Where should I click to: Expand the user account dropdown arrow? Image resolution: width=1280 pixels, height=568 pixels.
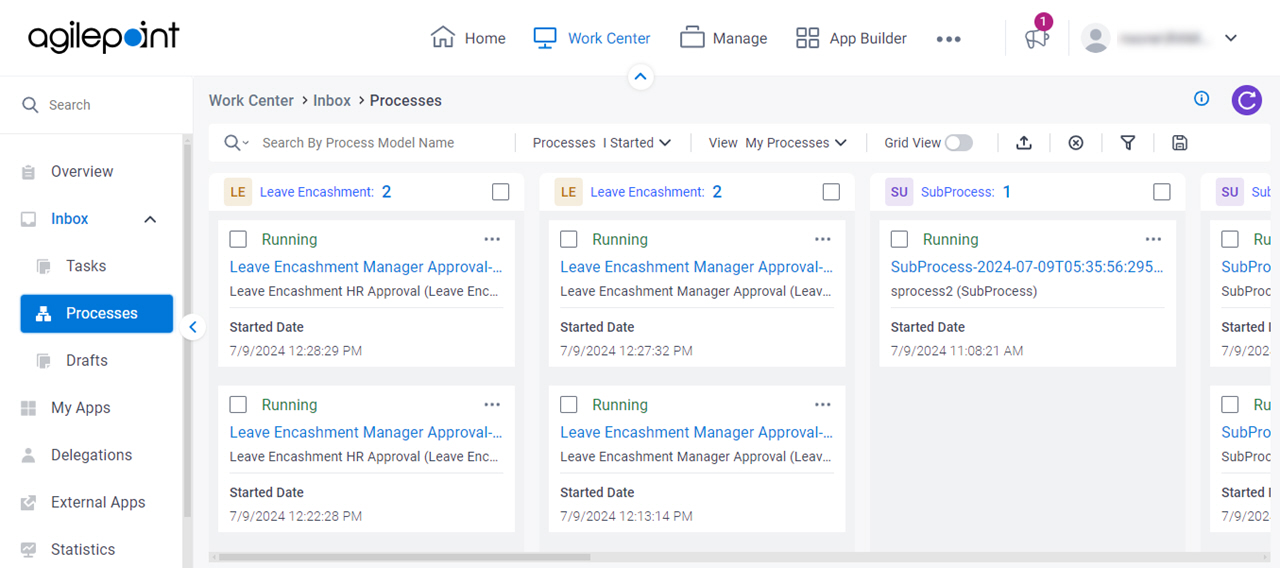pyautogui.click(x=1231, y=38)
